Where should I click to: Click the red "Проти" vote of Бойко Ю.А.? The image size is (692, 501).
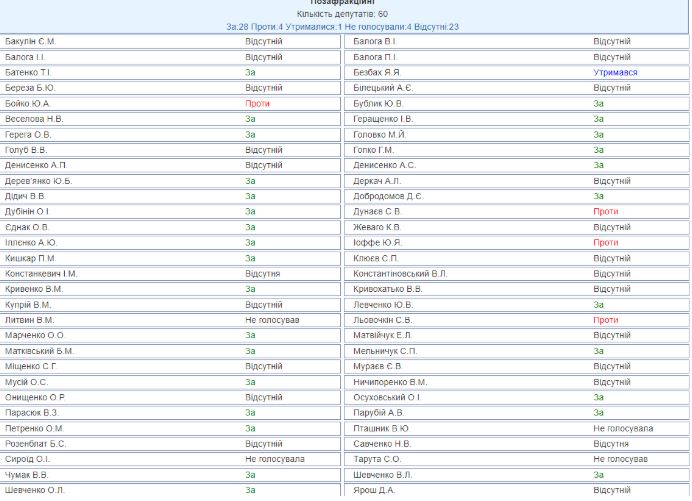coord(257,104)
